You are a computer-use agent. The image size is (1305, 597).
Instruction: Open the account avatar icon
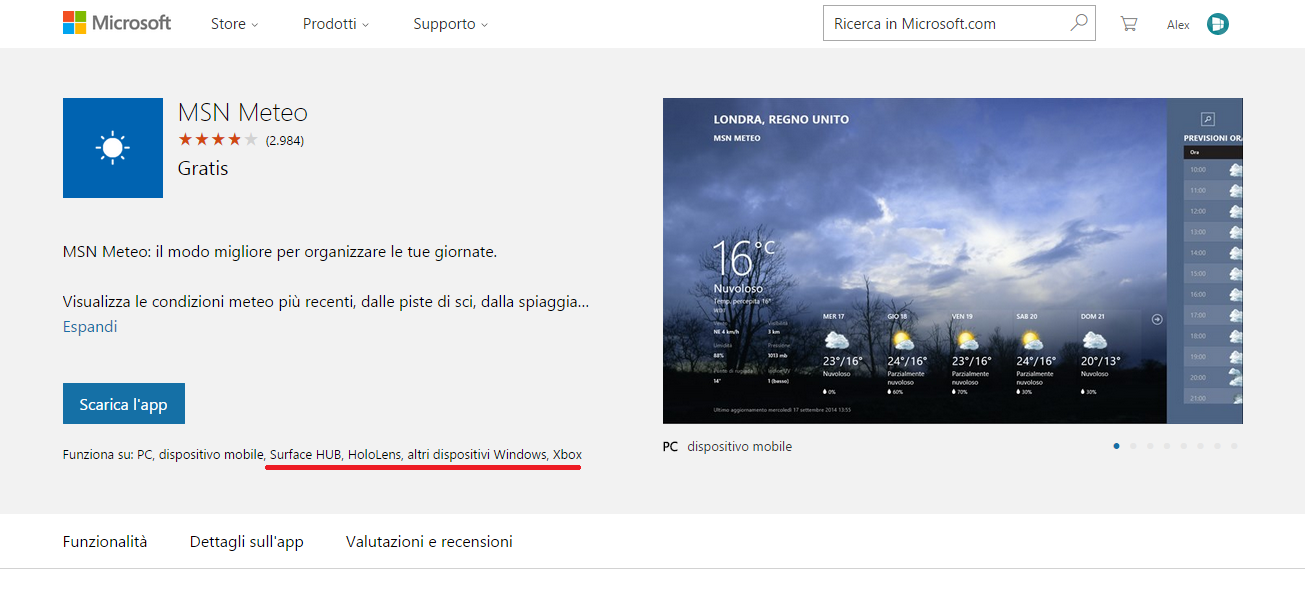(1218, 24)
